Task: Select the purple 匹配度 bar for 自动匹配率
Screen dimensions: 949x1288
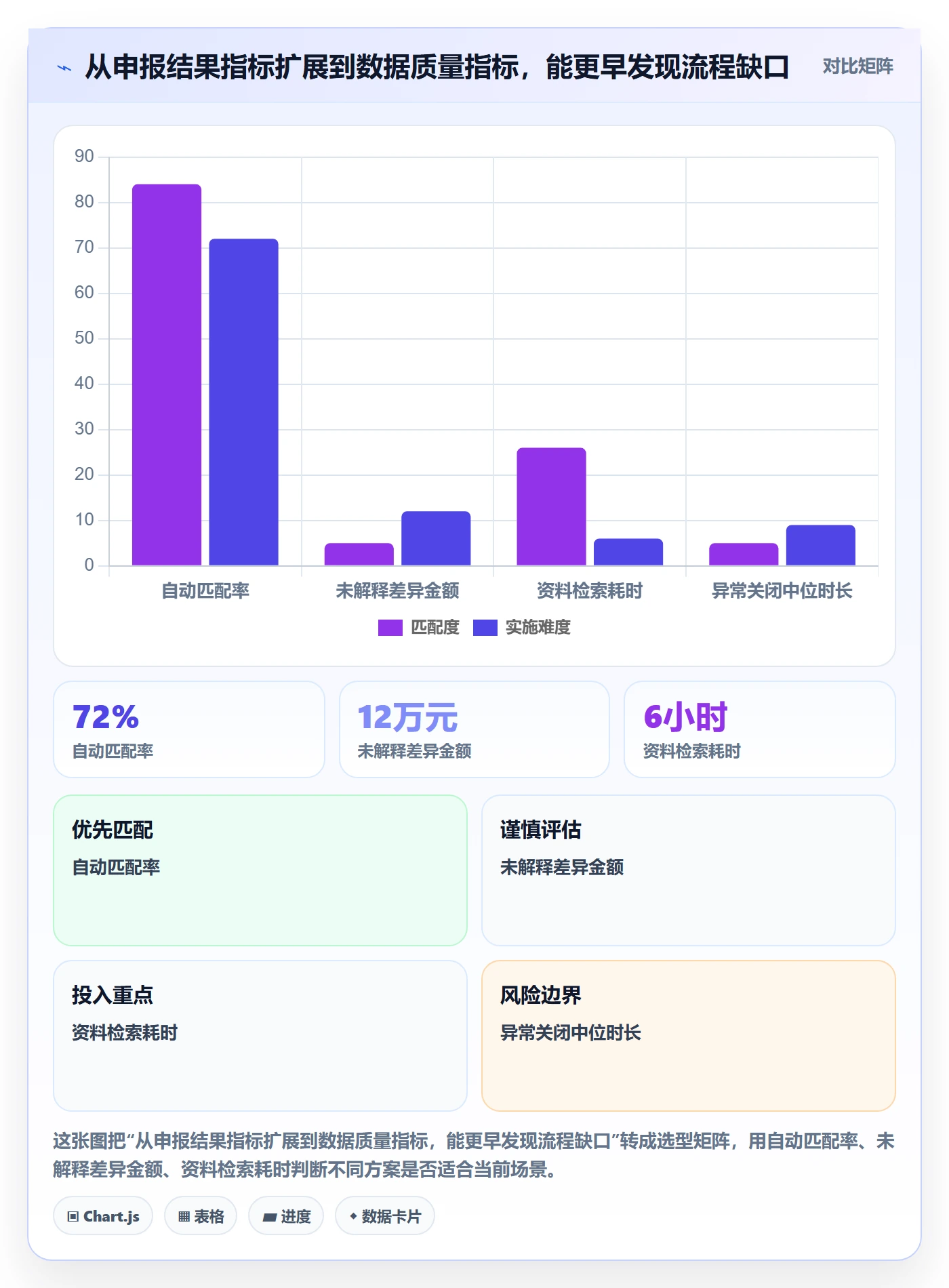Action: click(167, 375)
